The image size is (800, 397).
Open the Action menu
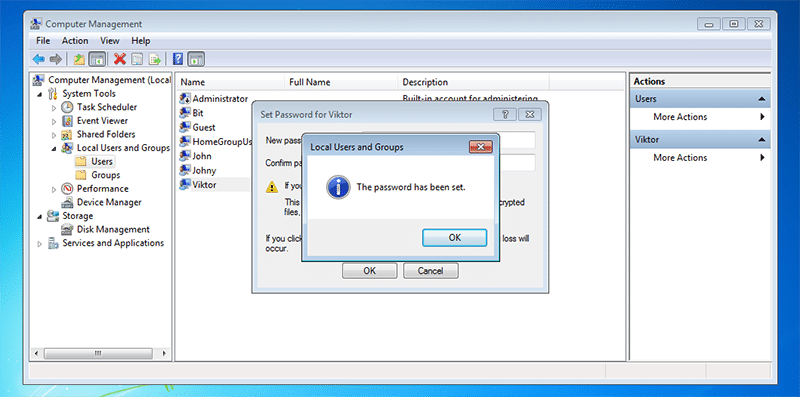click(75, 41)
